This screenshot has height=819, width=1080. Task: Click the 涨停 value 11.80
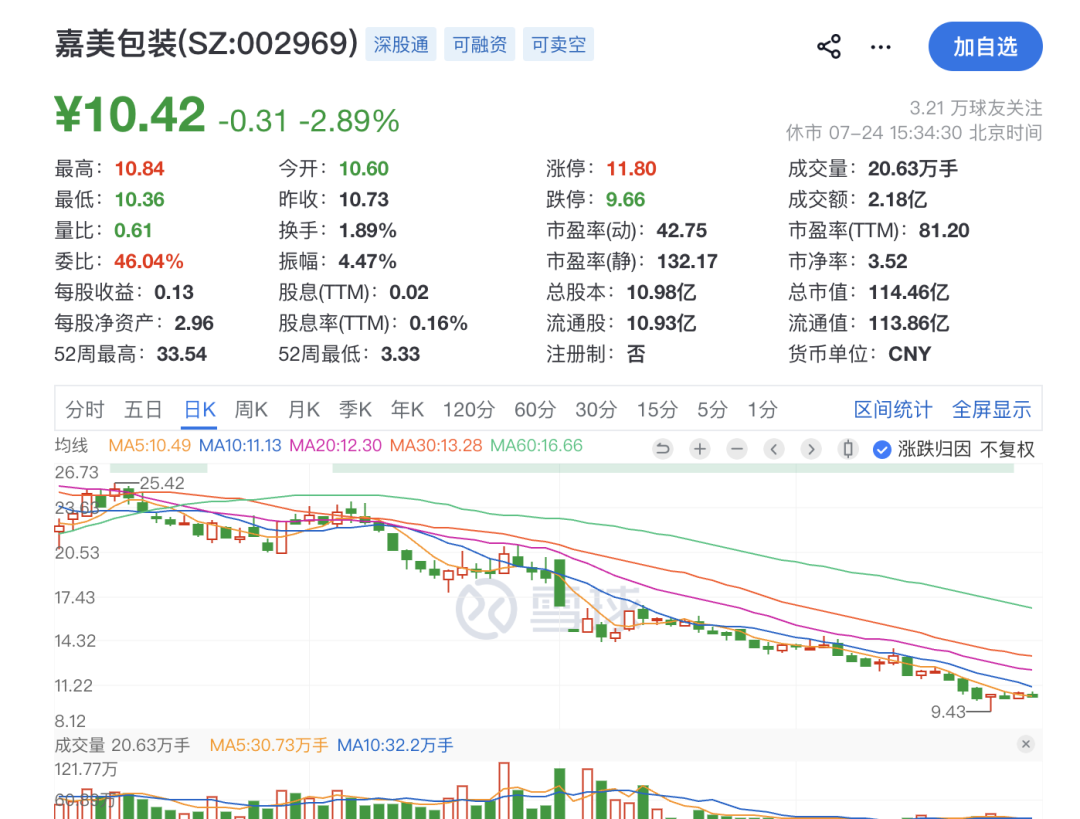pyautogui.click(x=631, y=169)
